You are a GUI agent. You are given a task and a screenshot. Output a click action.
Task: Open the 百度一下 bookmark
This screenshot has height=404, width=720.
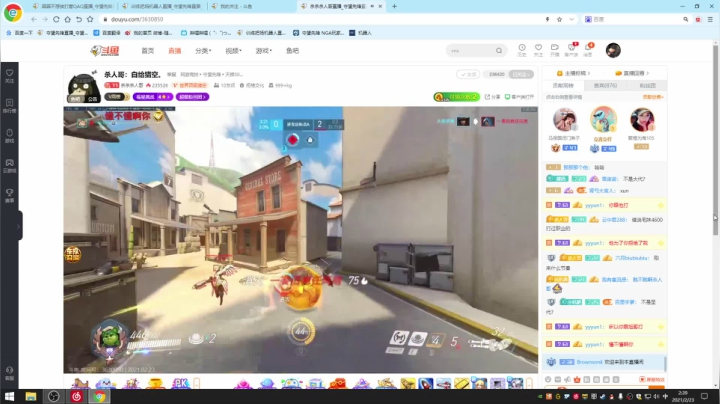19,33
